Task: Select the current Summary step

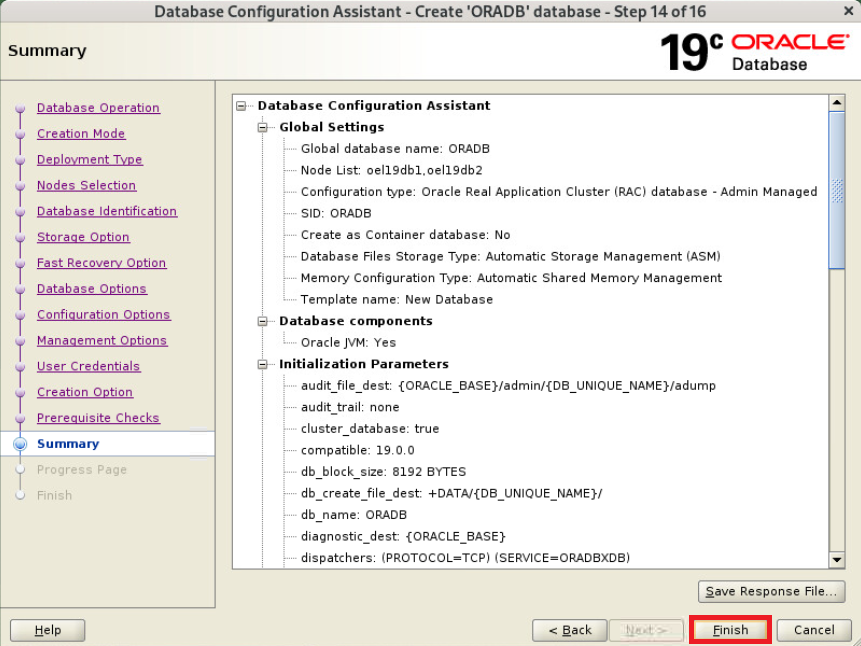Action: (x=68, y=443)
